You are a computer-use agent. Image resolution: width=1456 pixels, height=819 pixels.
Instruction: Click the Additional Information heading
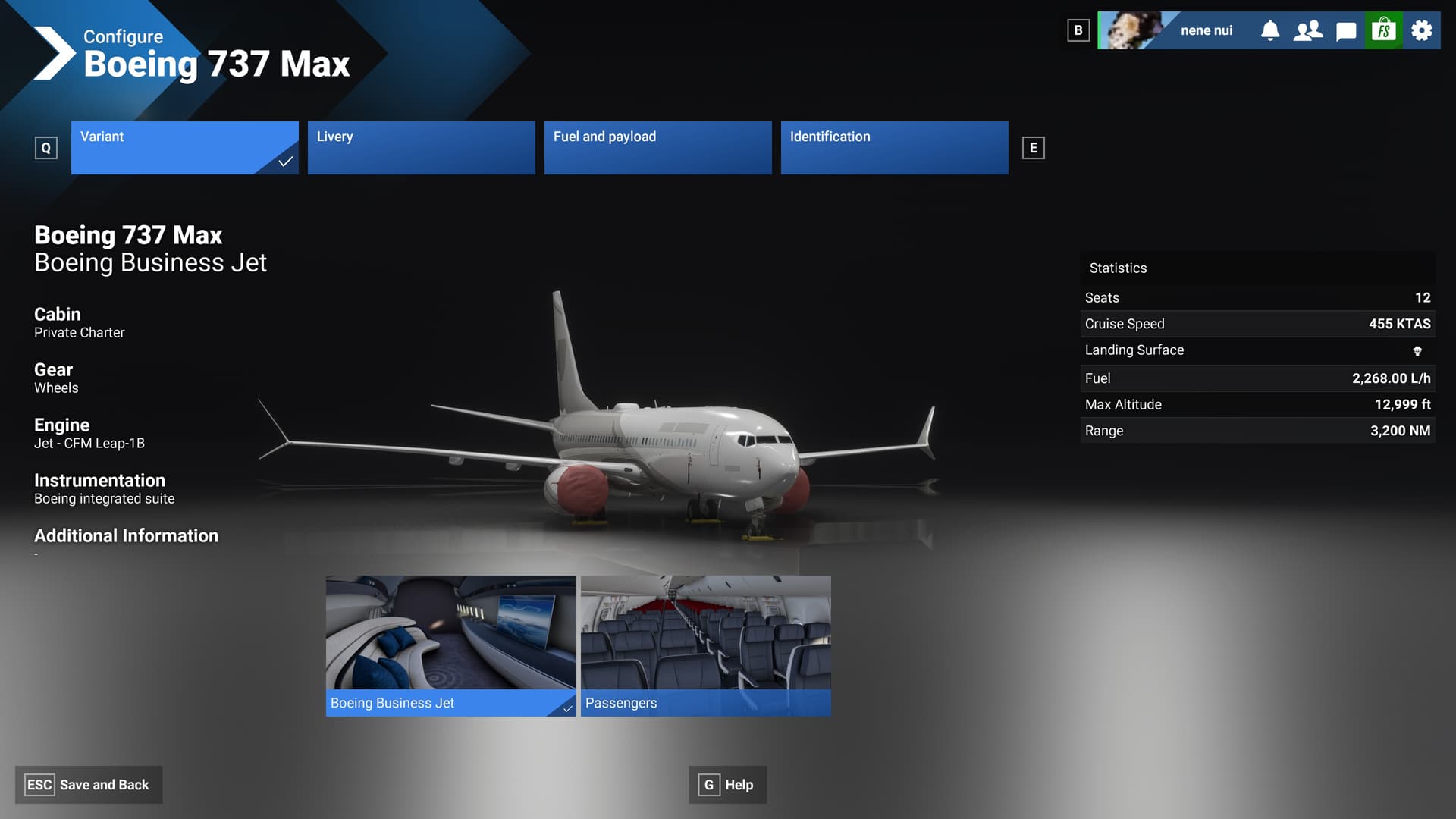pyautogui.click(x=126, y=536)
